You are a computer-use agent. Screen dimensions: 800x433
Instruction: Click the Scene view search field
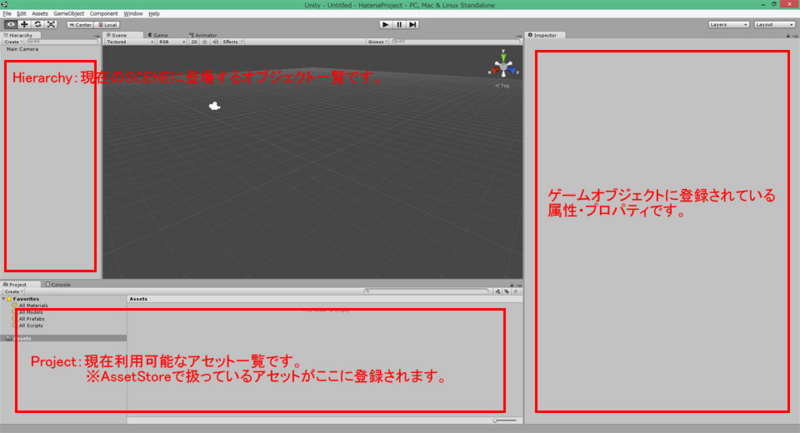point(455,42)
